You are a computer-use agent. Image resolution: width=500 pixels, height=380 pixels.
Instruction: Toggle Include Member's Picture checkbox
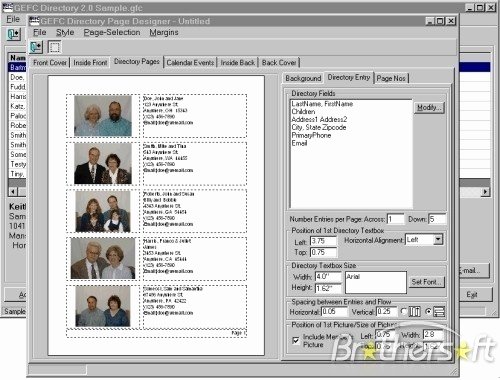click(x=296, y=340)
